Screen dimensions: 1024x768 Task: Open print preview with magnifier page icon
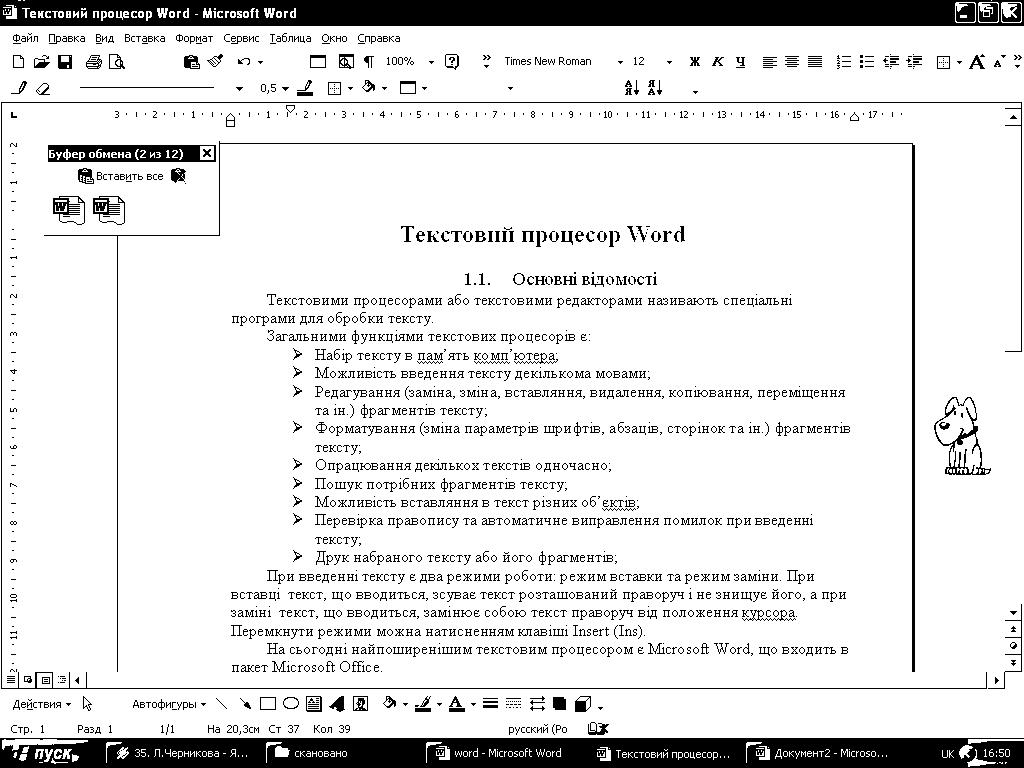117,62
